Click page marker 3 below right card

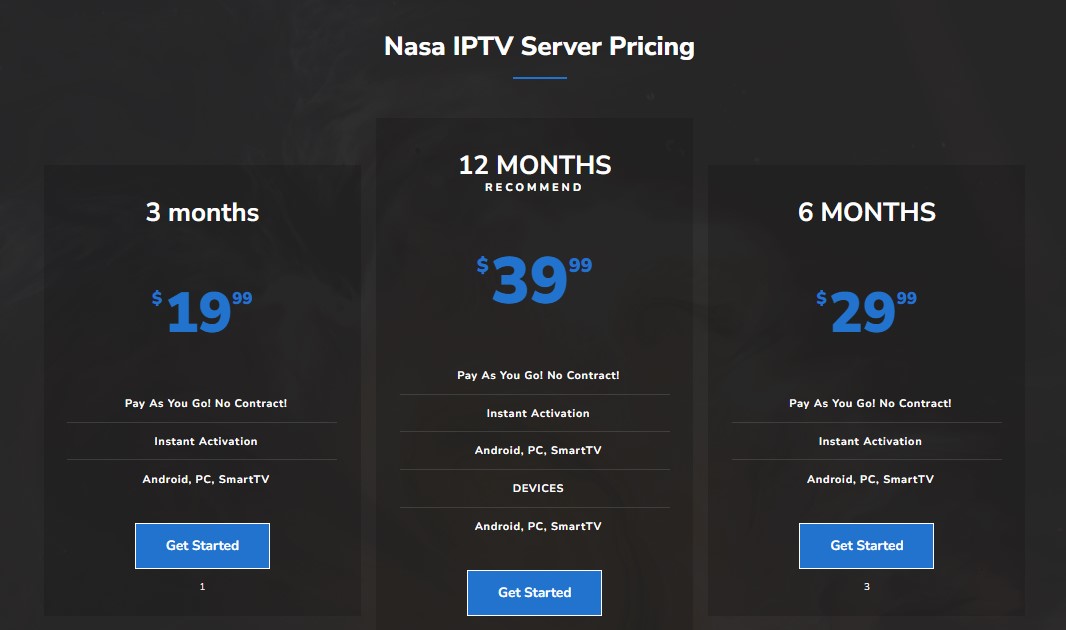(866, 586)
